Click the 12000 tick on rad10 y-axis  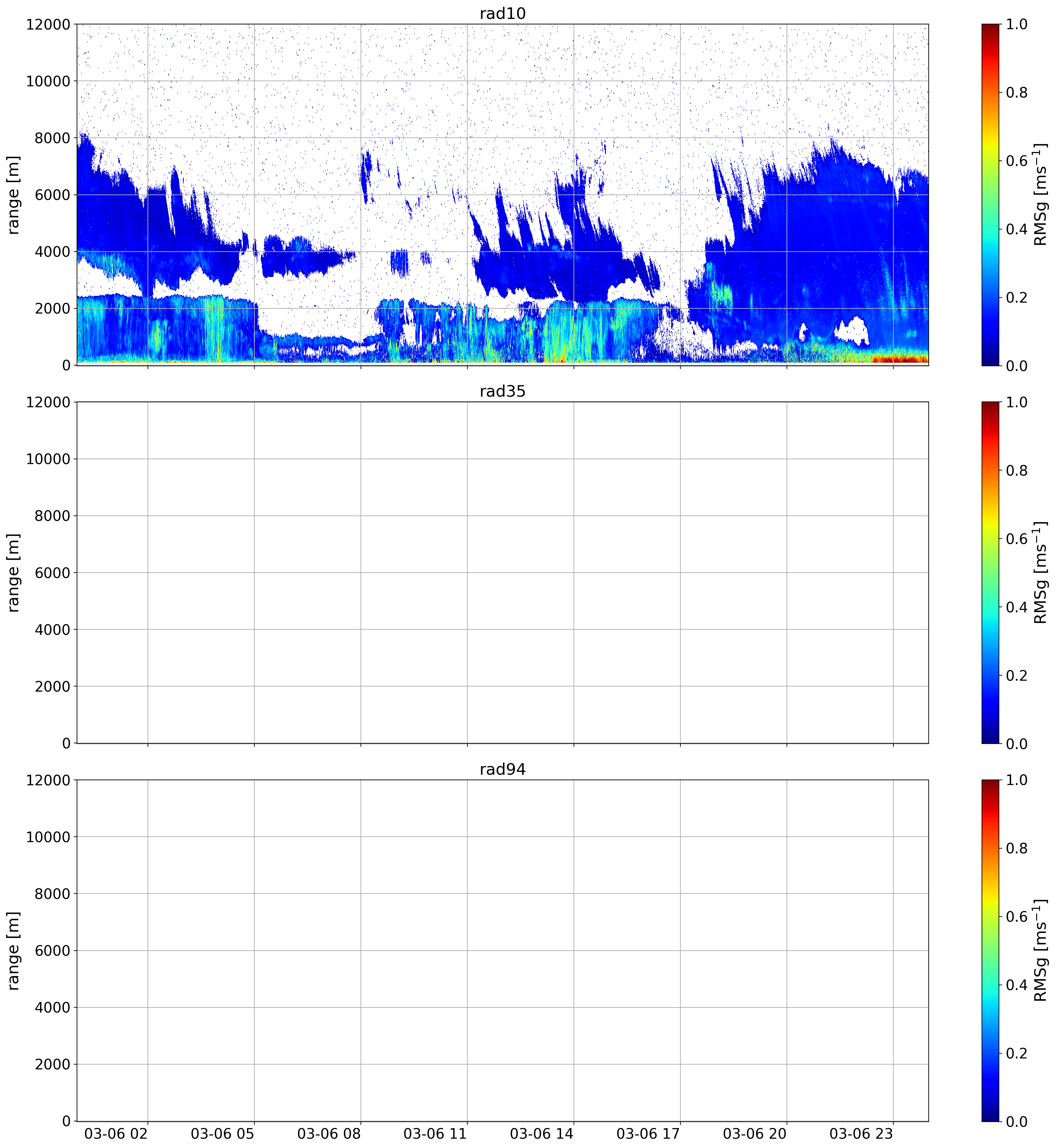[48, 24]
